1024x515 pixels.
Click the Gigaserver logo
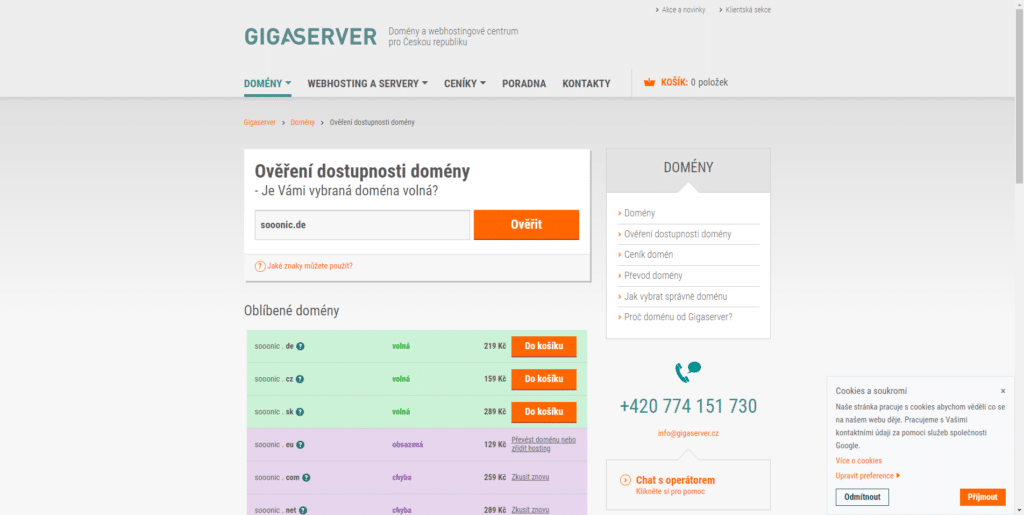(x=310, y=37)
